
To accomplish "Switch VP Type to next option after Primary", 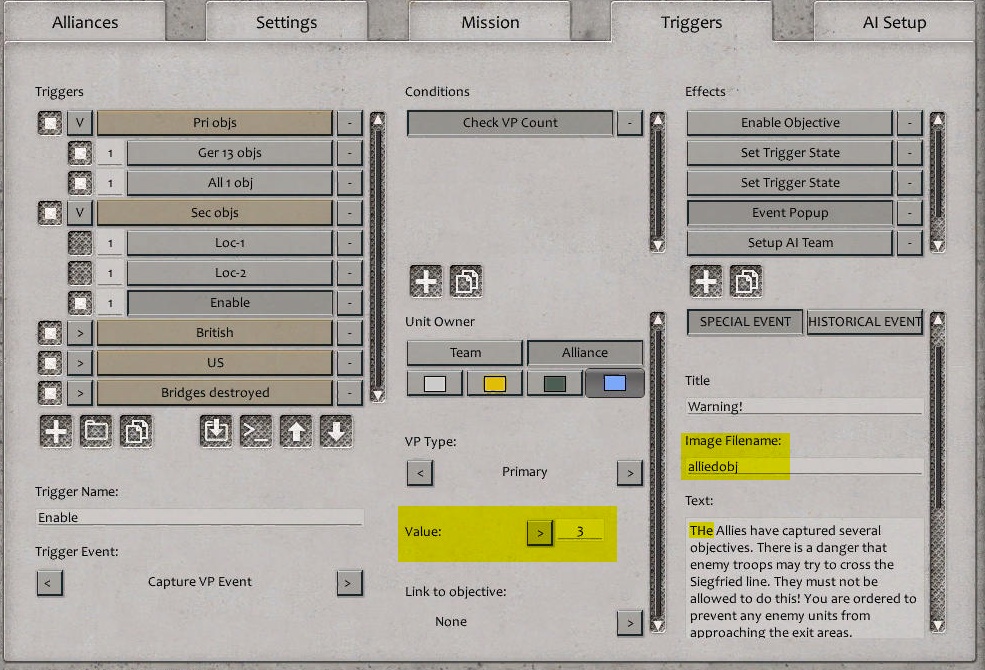I will [x=629, y=473].
